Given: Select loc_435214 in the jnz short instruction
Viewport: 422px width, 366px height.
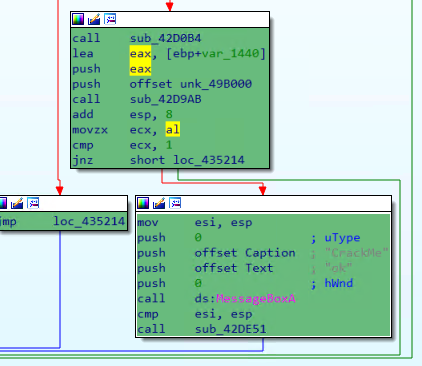Looking at the screenshot, I should pyautogui.click(x=209, y=160).
